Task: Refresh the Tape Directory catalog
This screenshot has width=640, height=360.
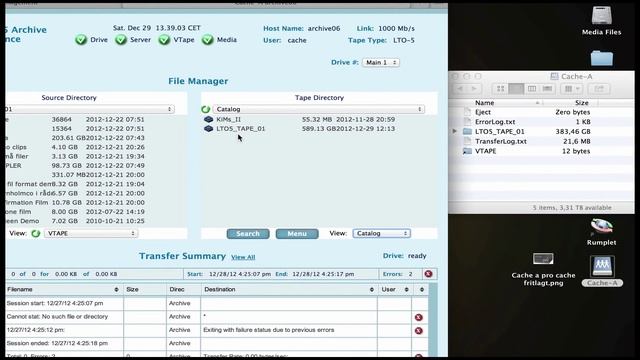Action: pos(206,109)
